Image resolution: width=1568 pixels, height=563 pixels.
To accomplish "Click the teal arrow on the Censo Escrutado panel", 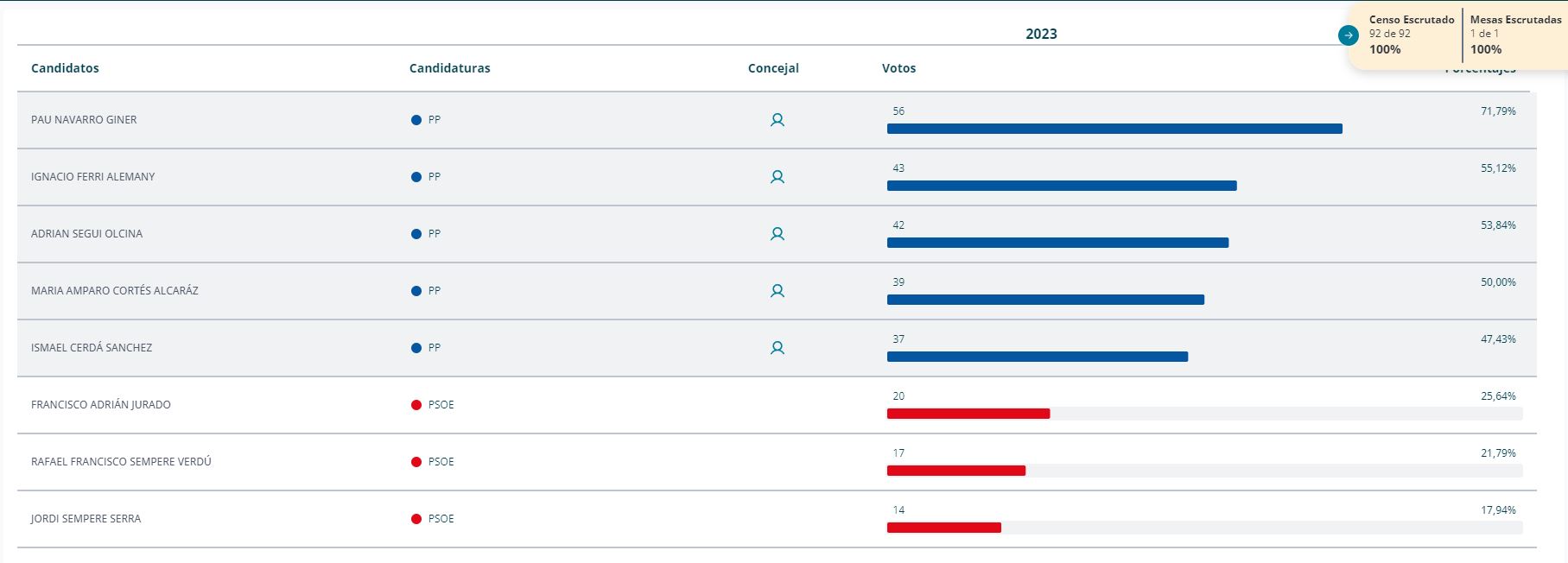I will click(1348, 35).
